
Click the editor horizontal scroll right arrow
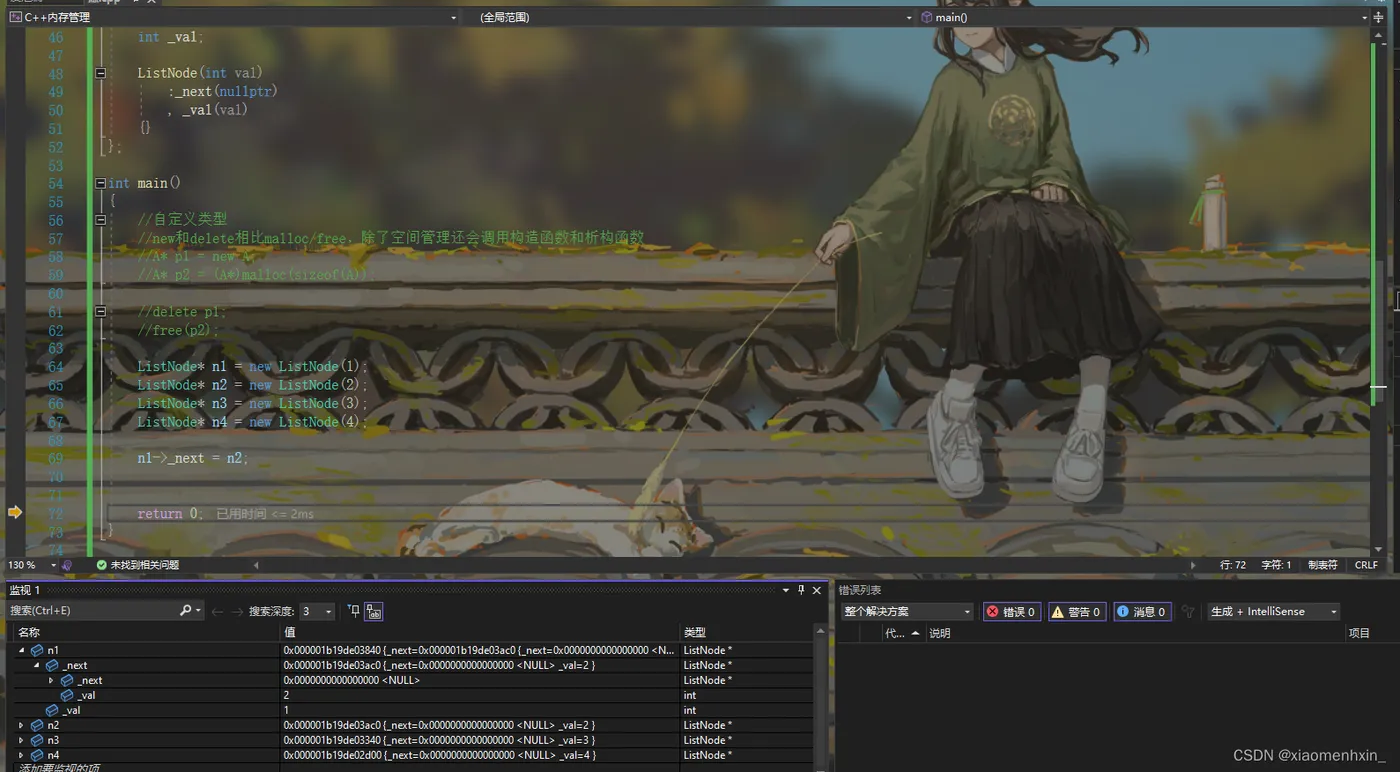pos(1192,565)
